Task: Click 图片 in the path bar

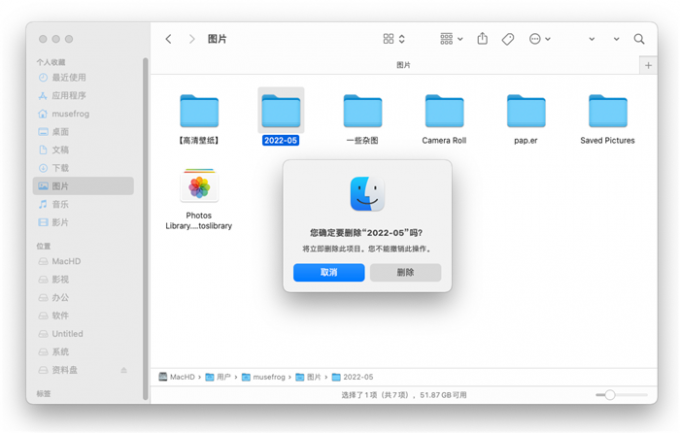Action: point(308,377)
